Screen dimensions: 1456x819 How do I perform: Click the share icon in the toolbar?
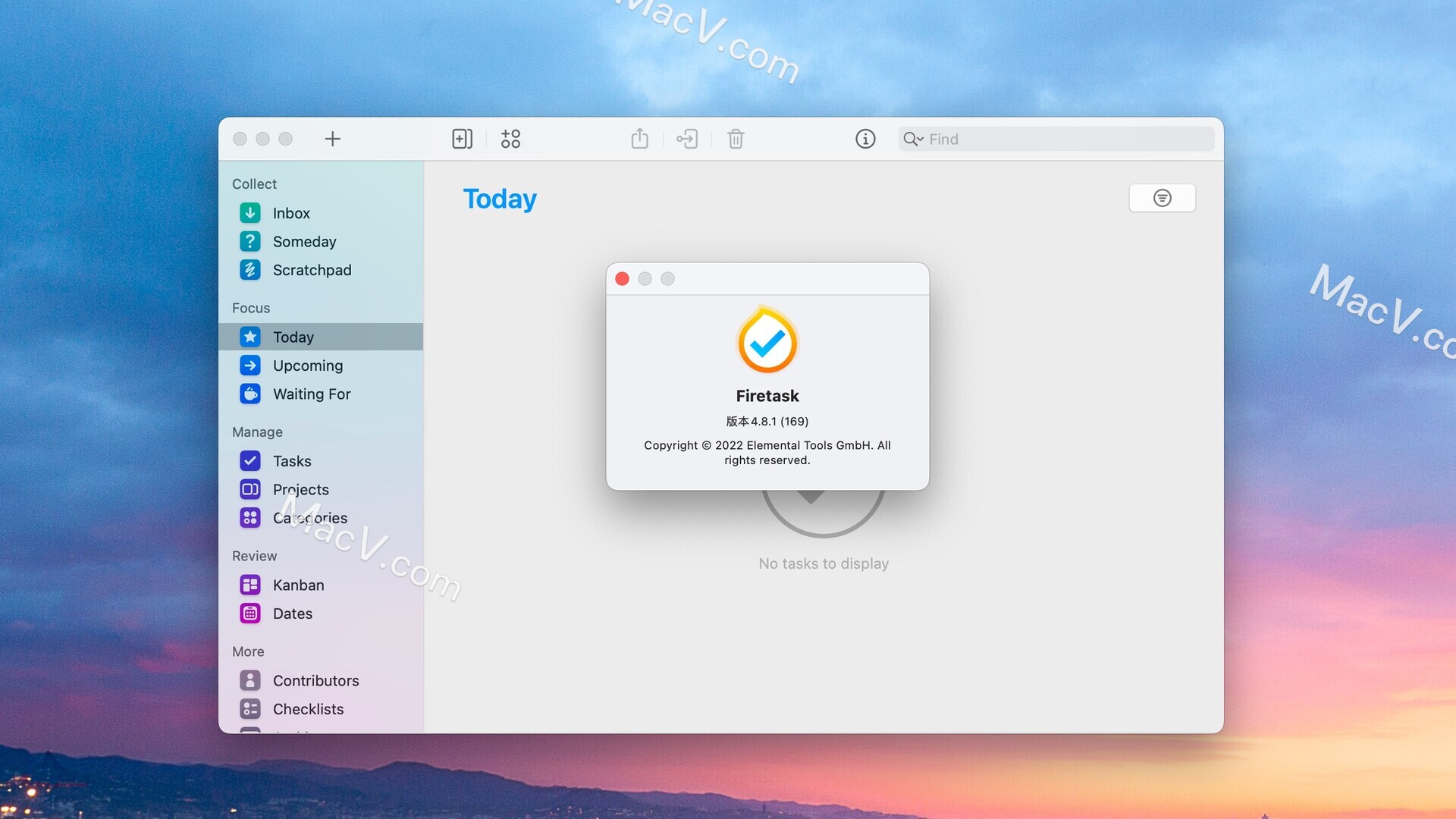639,139
